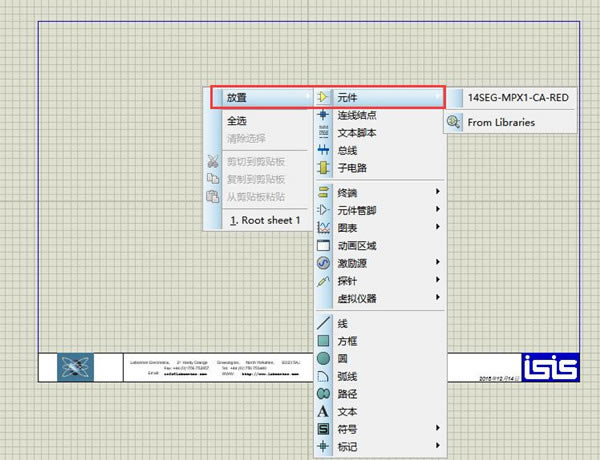Click the arc icon next to 弧线

(323, 376)
